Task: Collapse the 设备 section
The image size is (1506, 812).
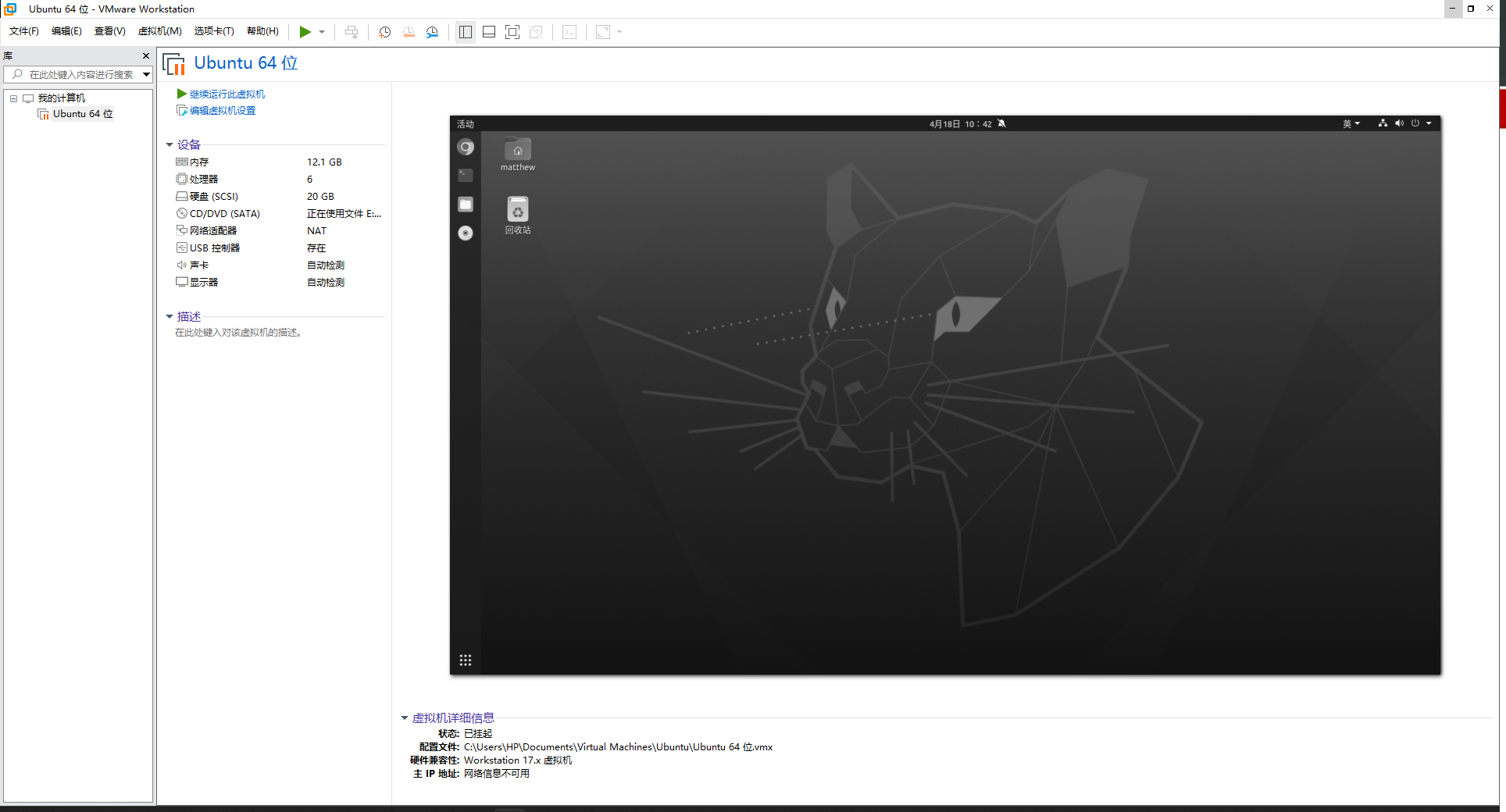Action: click(170, 145)
